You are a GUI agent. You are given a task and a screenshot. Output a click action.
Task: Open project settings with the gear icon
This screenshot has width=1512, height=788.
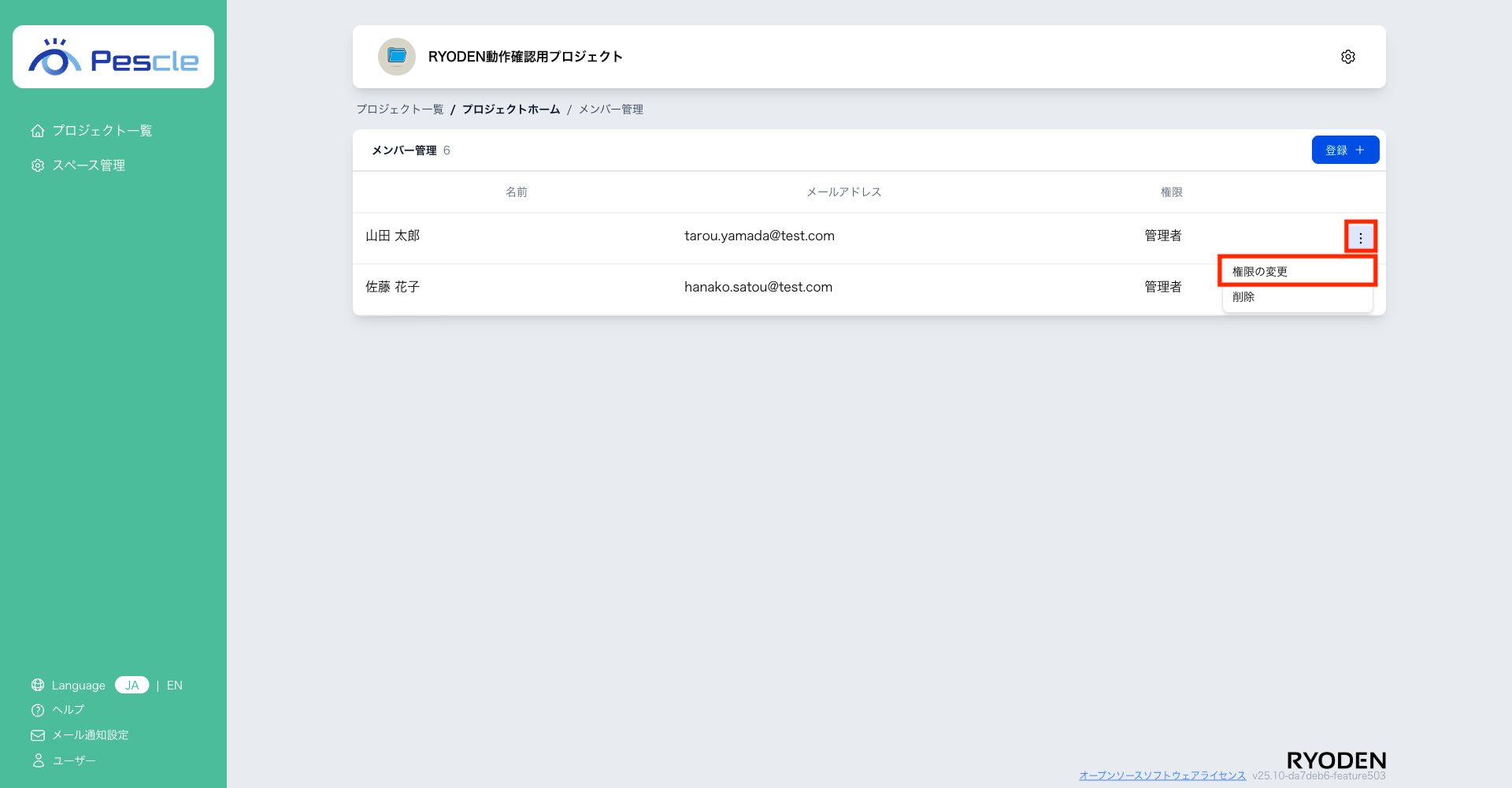pos(1347,56)
